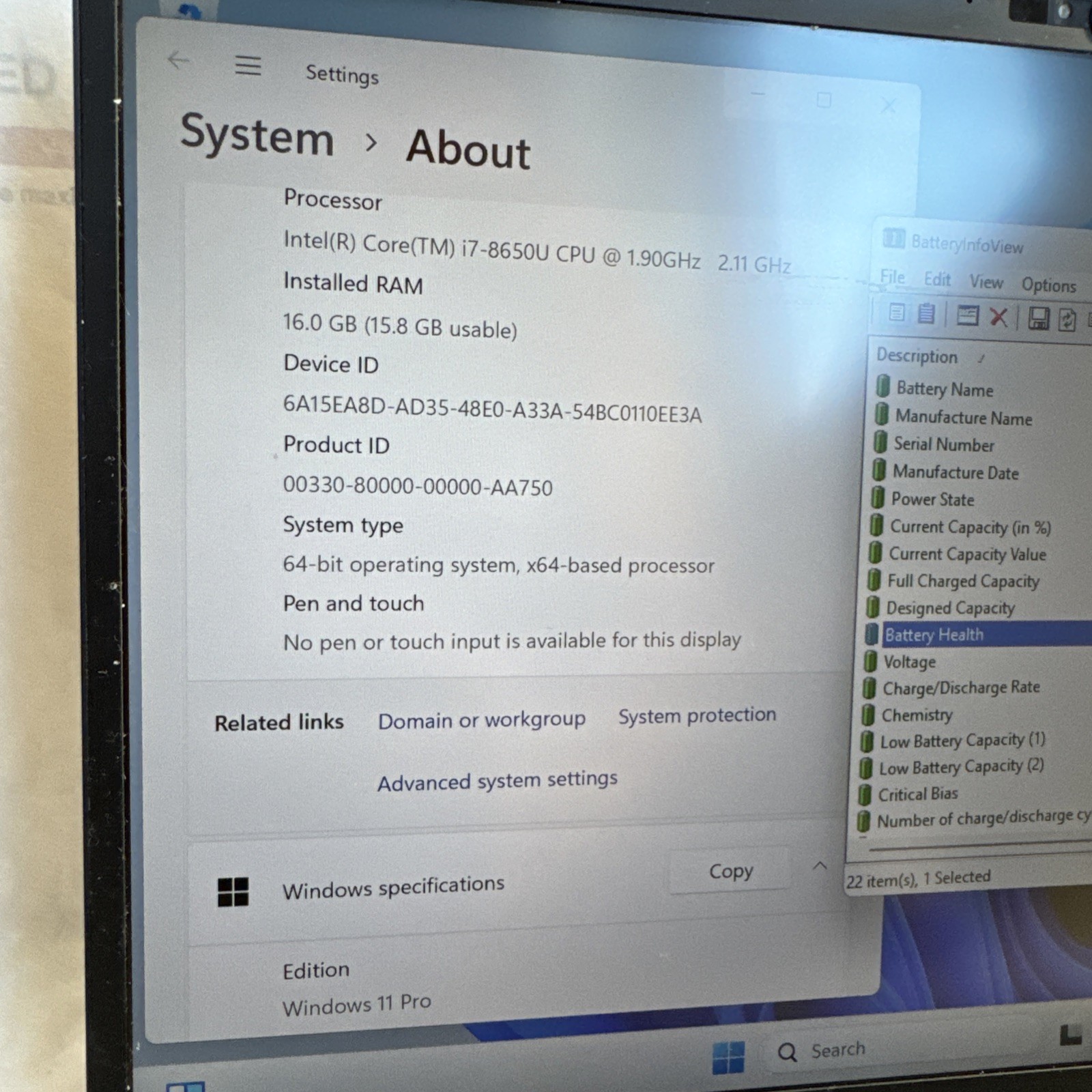Click the 'Windows 11 Pro' edition value
The height and width of the screenshot is (1092, 1092).
pos(357,1005)
